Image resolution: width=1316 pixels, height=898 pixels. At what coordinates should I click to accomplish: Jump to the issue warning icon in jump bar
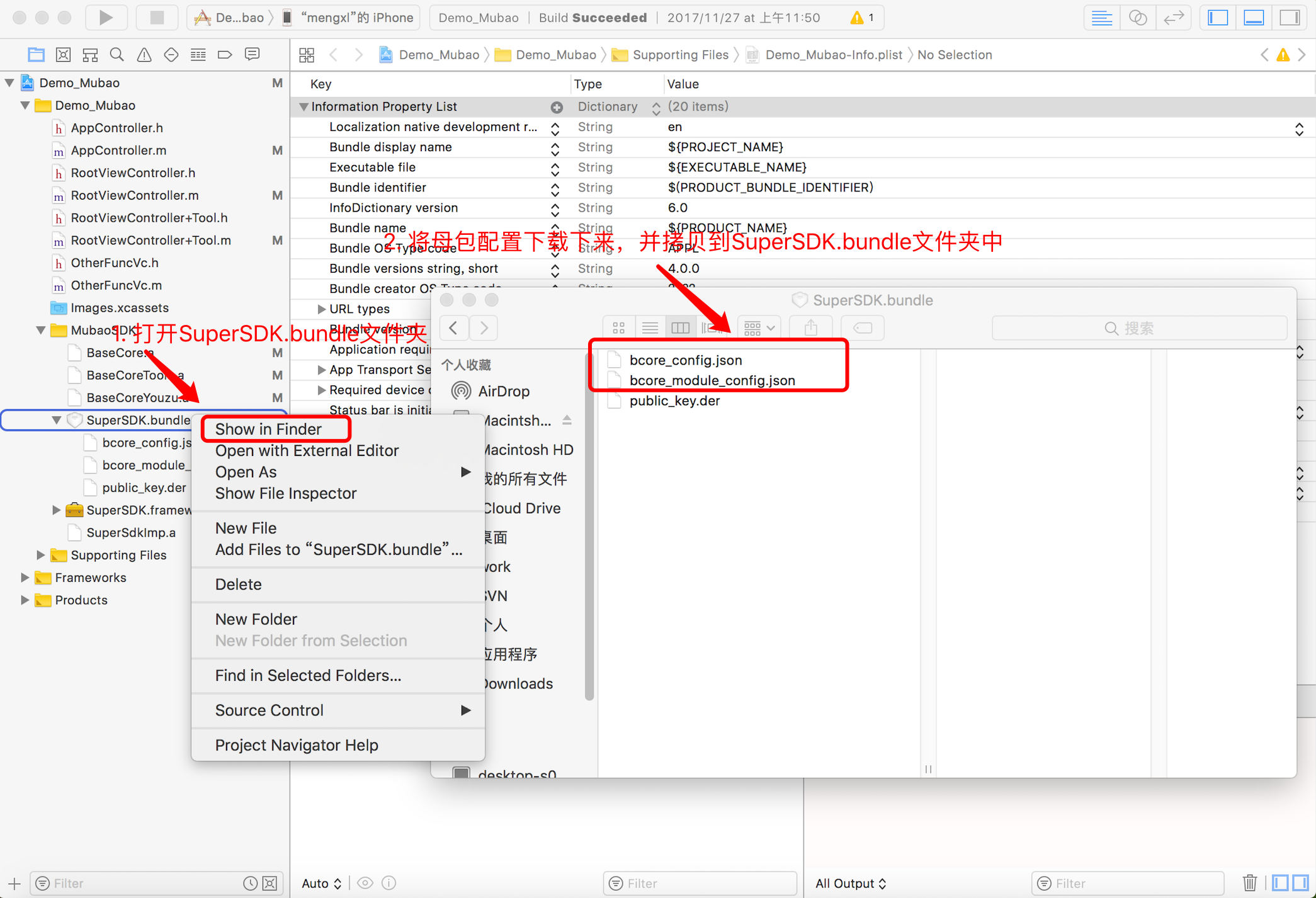click(x=1283, y=55)
